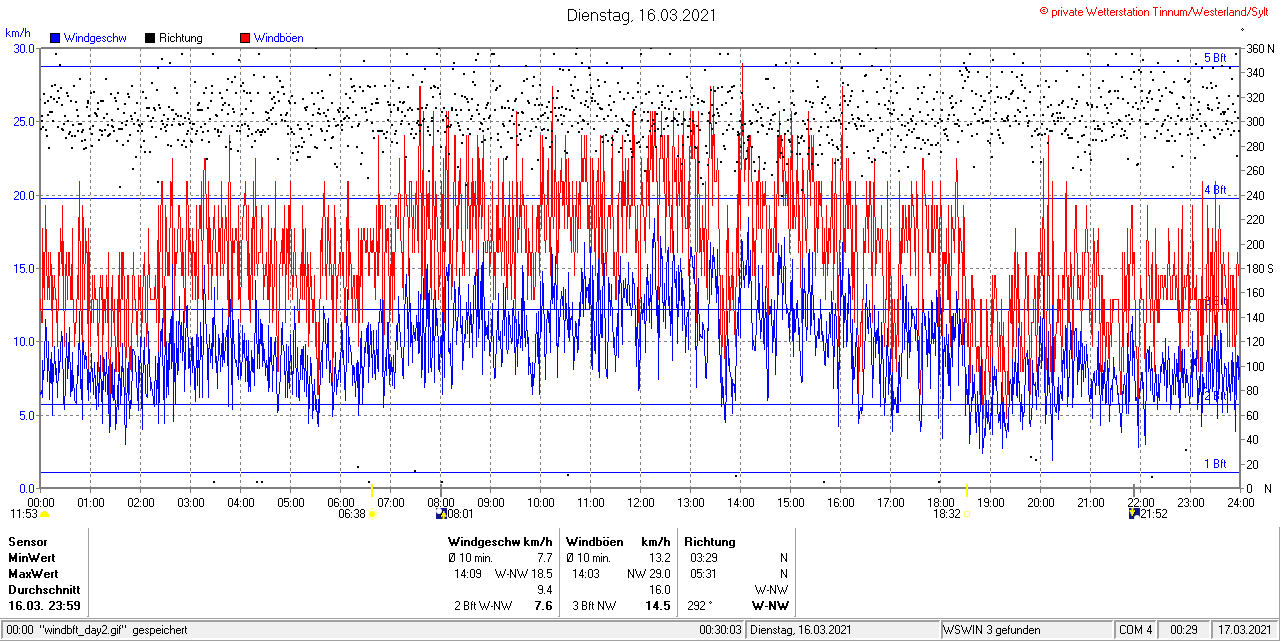Click the 18:00 time axis label
This screenshot has width=1280, height=641.
tap(941, 502)
